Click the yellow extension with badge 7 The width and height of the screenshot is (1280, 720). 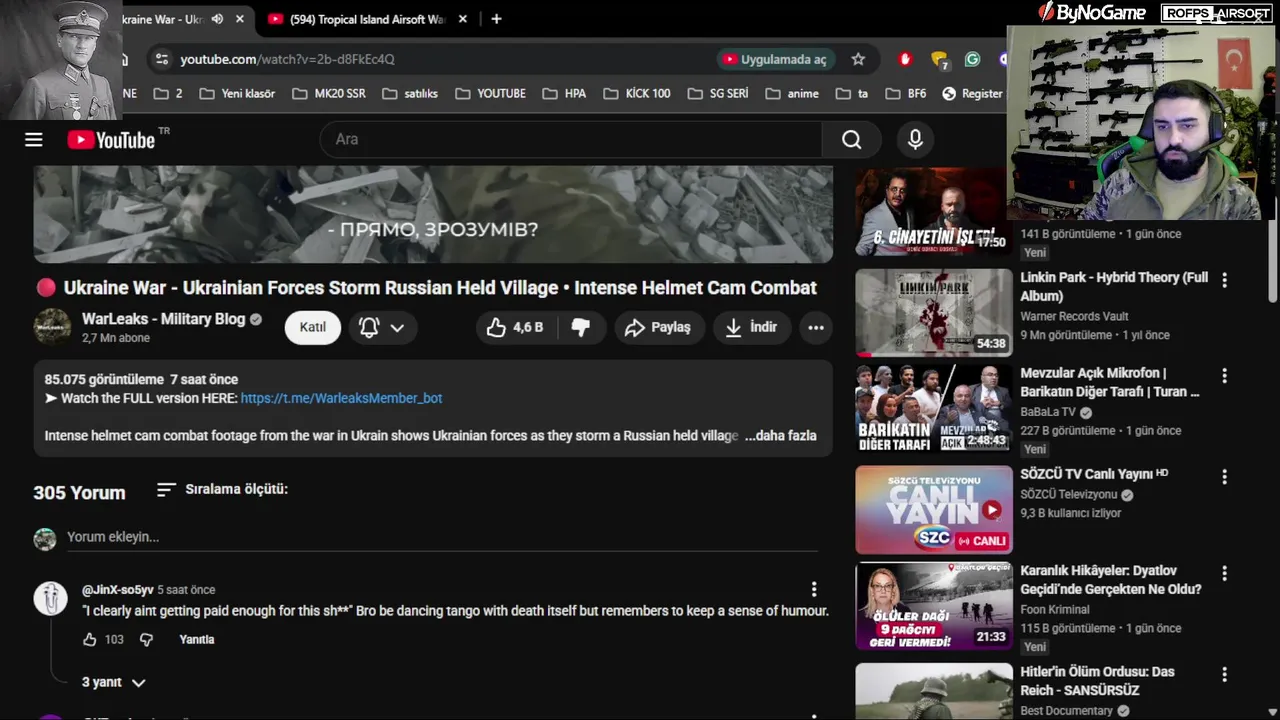click(x=939, y=60)
